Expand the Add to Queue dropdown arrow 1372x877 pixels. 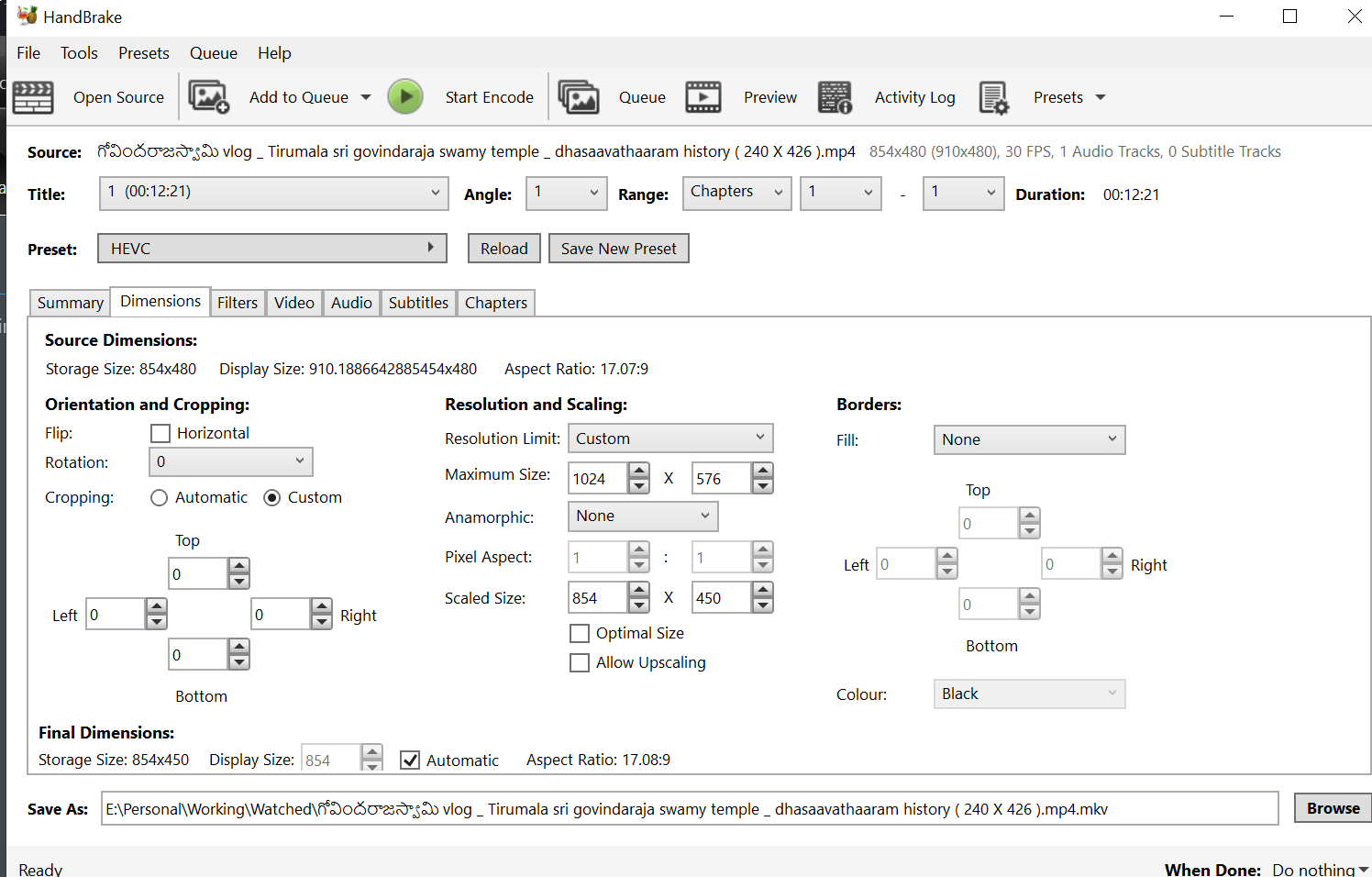(x=366, y=97)
